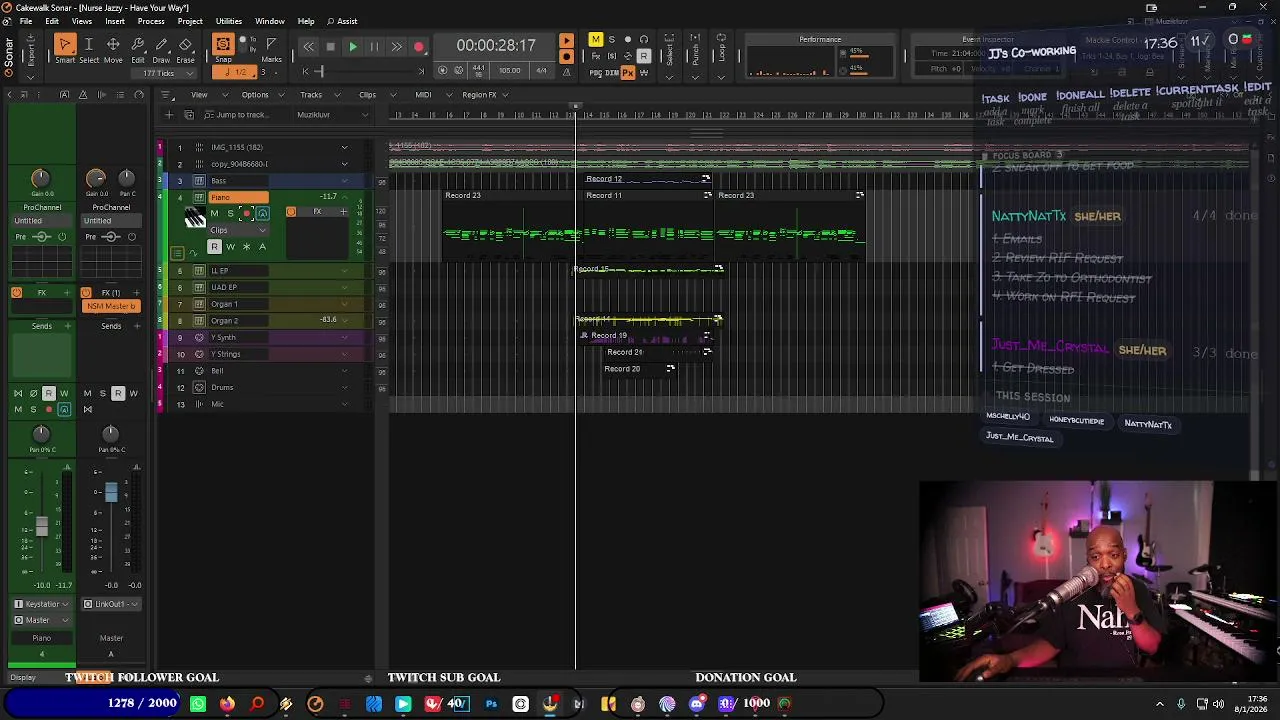
Task: Select the Record 12 clip
Action: pyautogui.click(x=647, y=179)
